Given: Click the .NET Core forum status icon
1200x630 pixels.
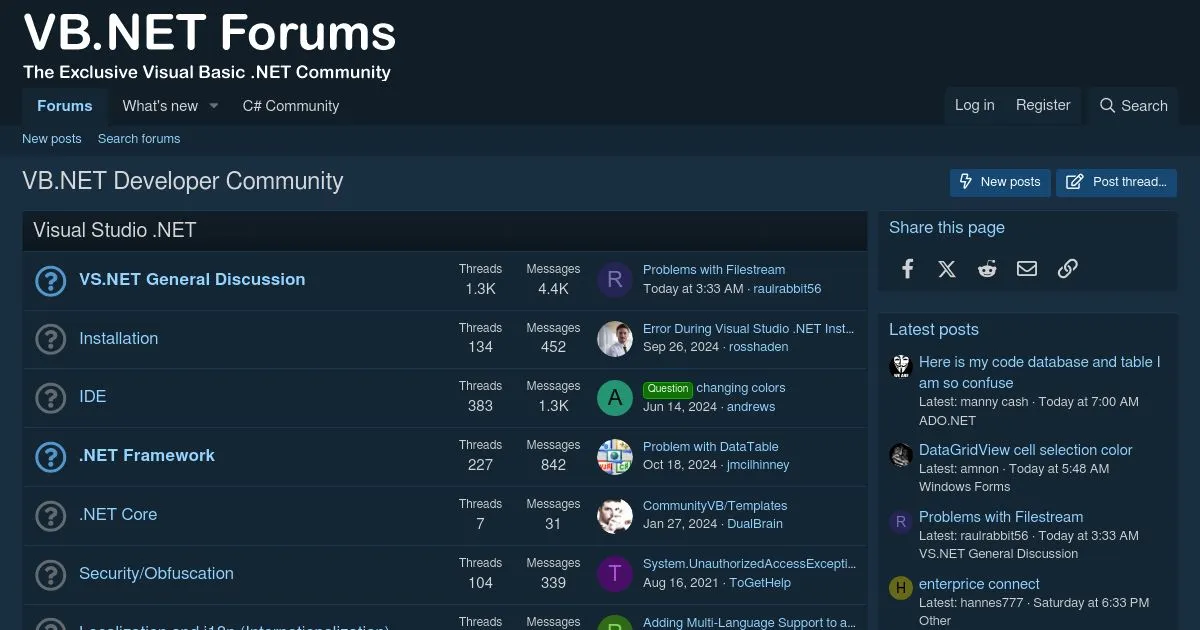Looking at the screenshot, I should 50,516.
